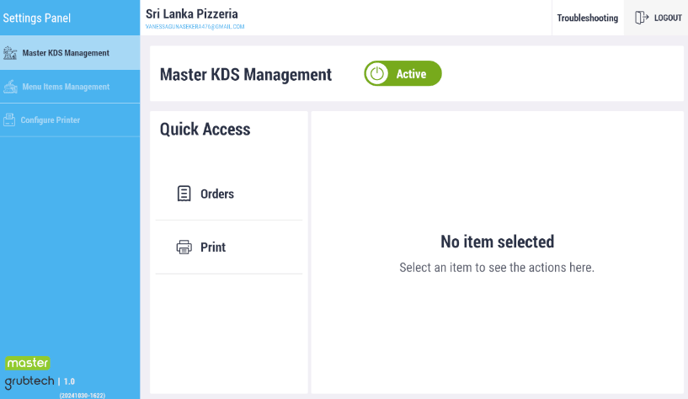Viewport: 688px width, 399px height.
Task: Click the Orders document icon
Action: pyautogui.click(x=184, y=194)
